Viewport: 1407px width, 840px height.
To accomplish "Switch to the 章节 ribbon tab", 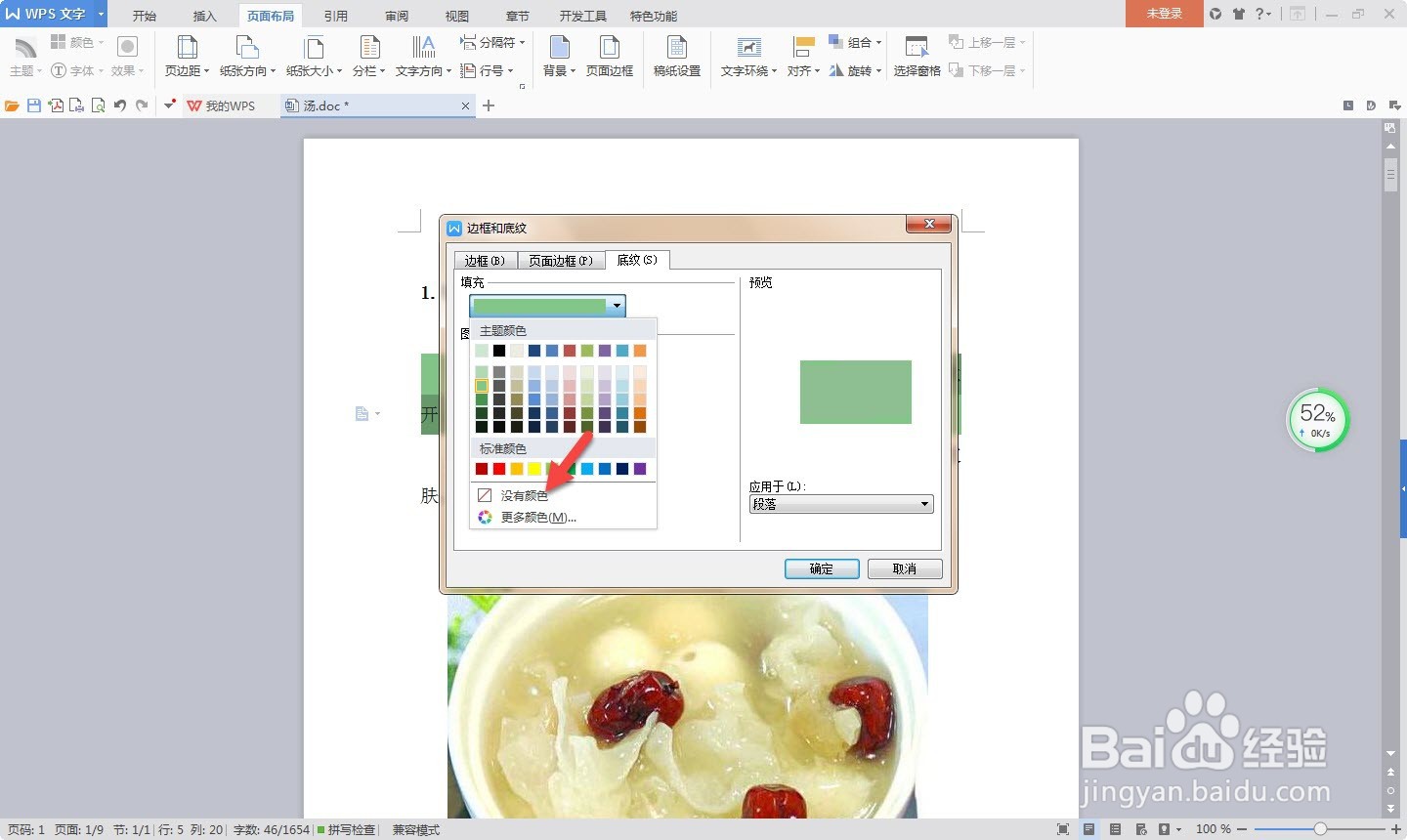I will coord(518,16).
